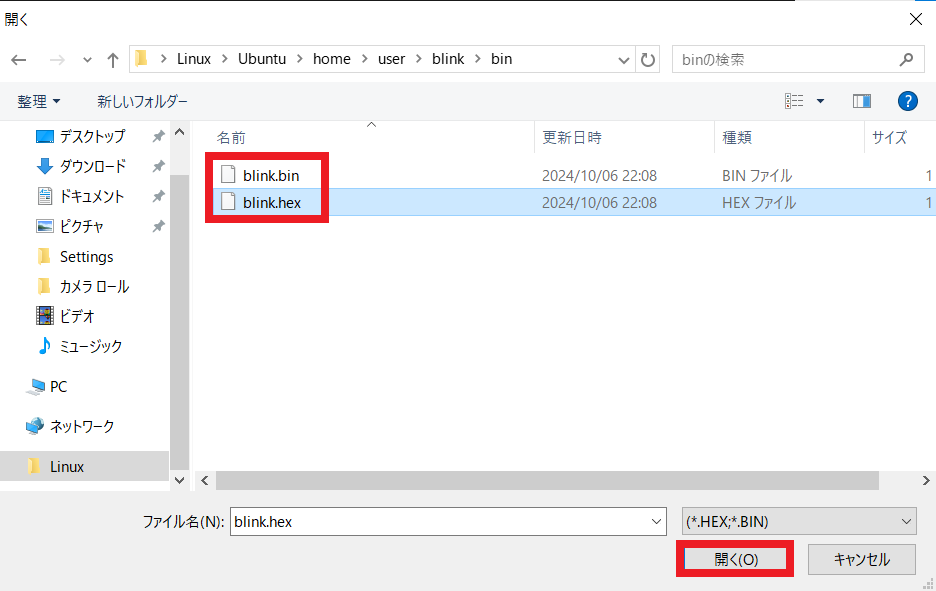Select Ubuntu in the address path
936x591 pixels.
[262, 59]
